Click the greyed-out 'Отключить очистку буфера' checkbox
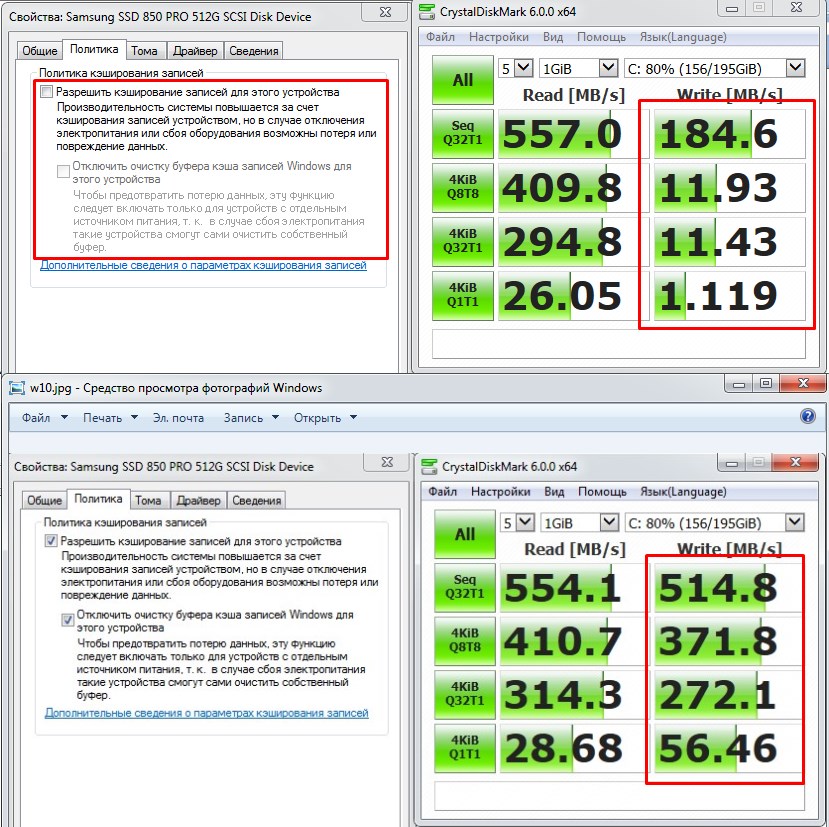Viewport: 829px width, 827px height. pyautogui.click(x=63, y=171)
